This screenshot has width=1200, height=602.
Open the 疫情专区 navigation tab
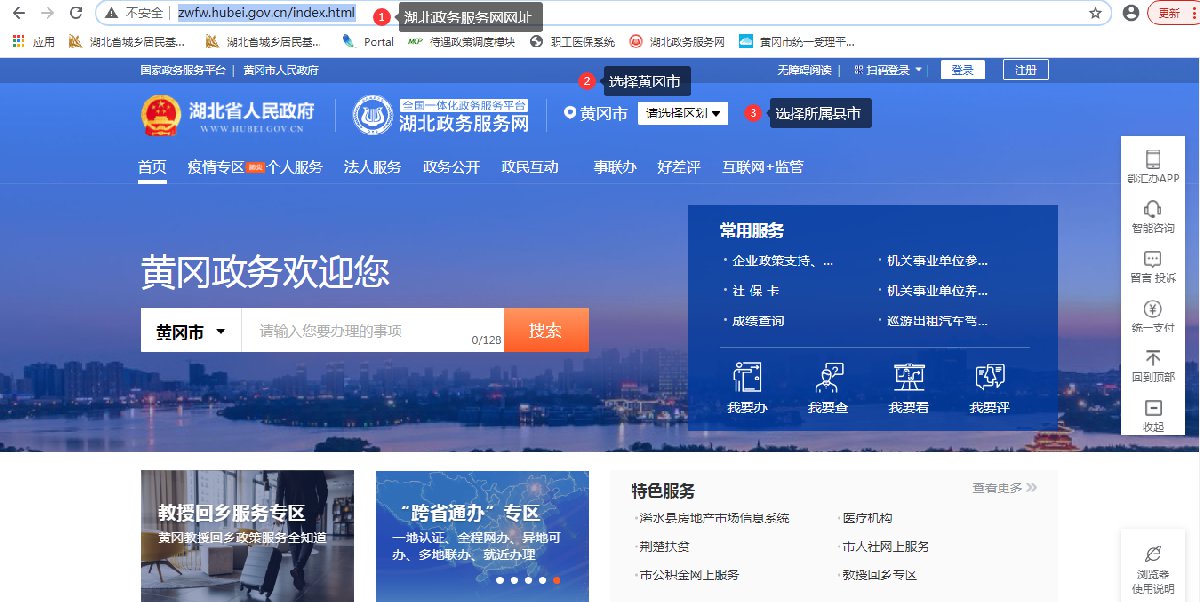point(215,167)
